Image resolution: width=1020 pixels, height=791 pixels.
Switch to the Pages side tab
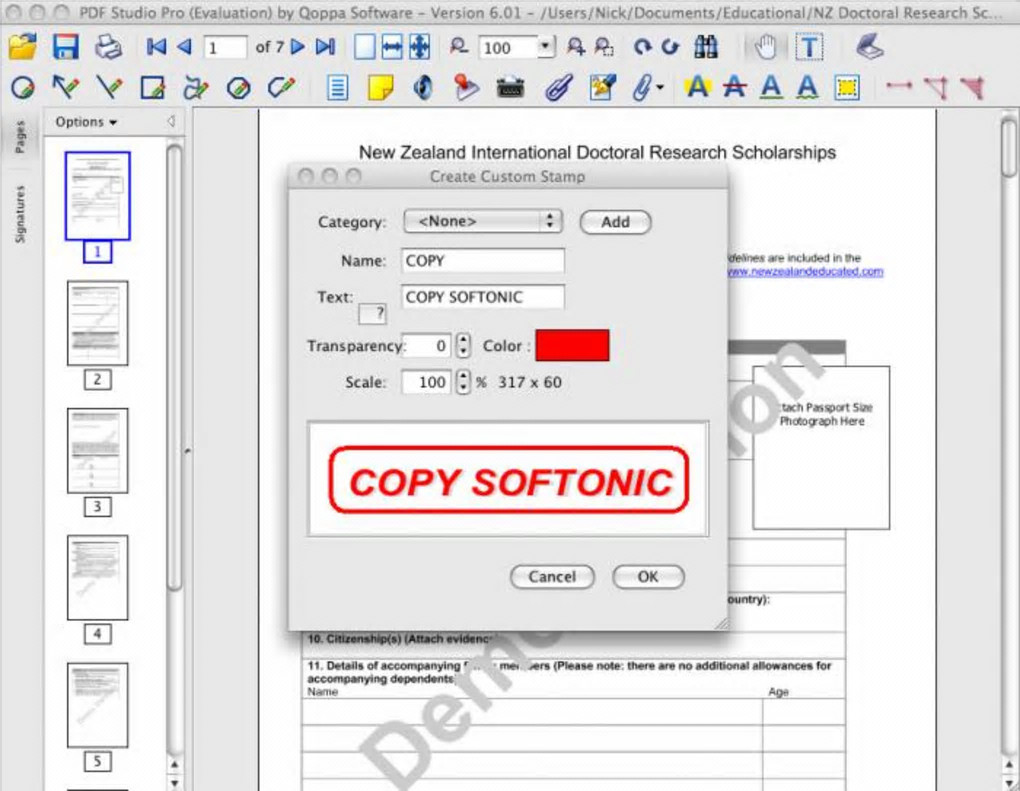click(20, 137)
